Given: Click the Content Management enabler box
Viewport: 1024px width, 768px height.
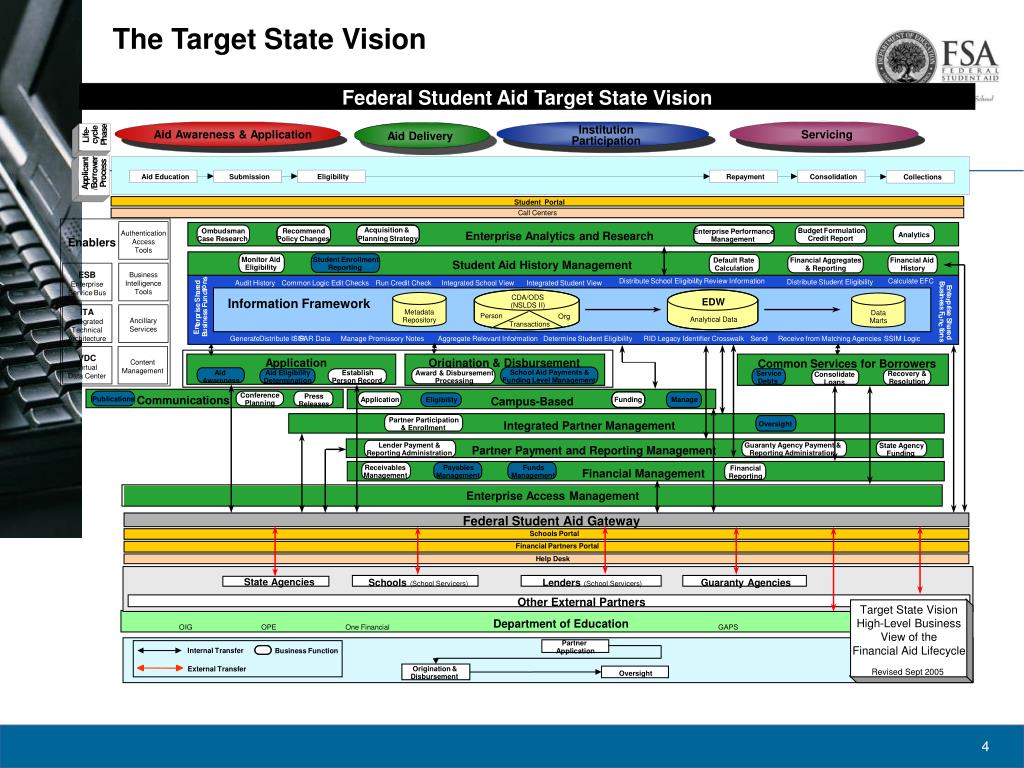Looking at the screenshot, I should [143, 366].
